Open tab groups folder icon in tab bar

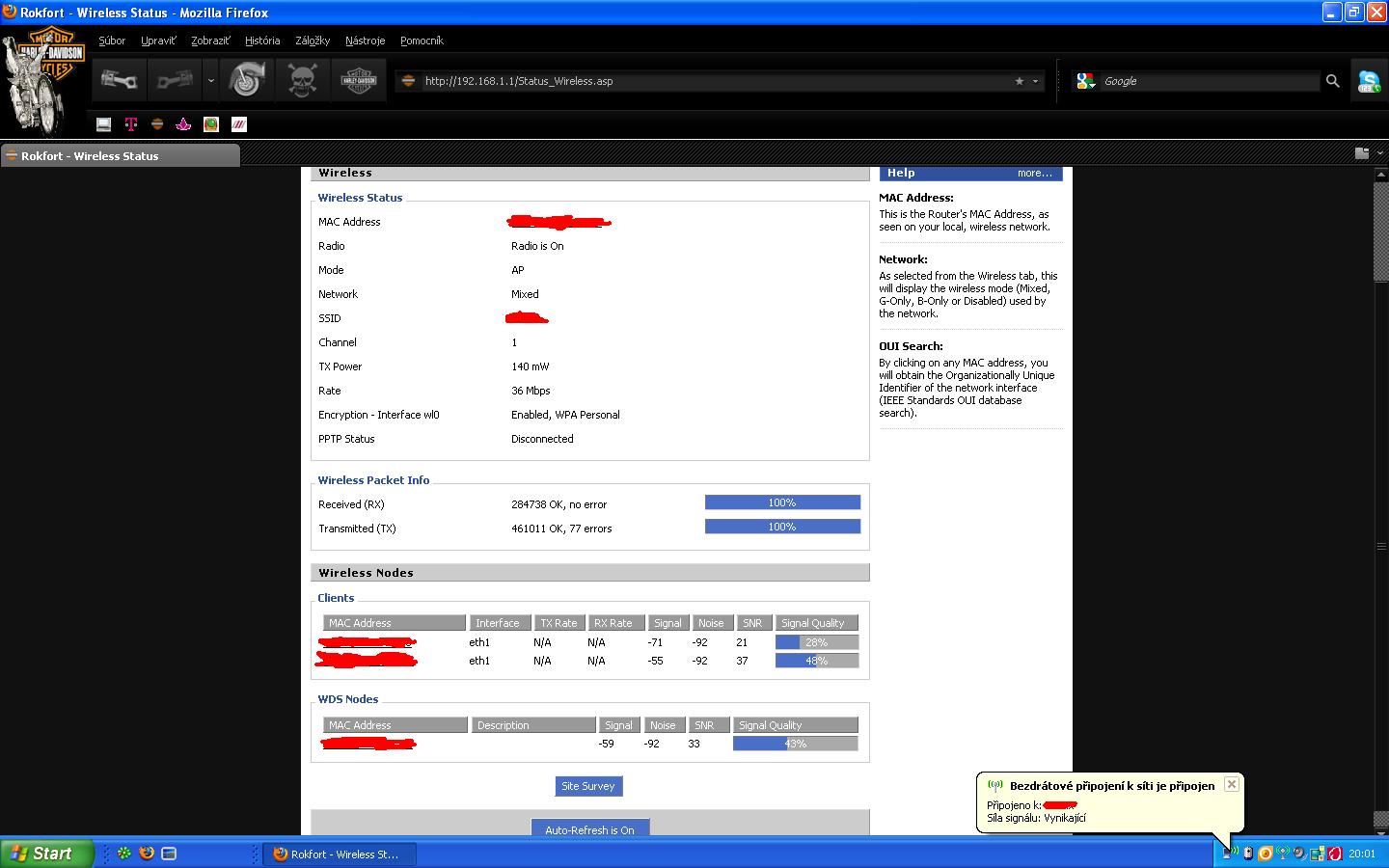pos(1362,153)
